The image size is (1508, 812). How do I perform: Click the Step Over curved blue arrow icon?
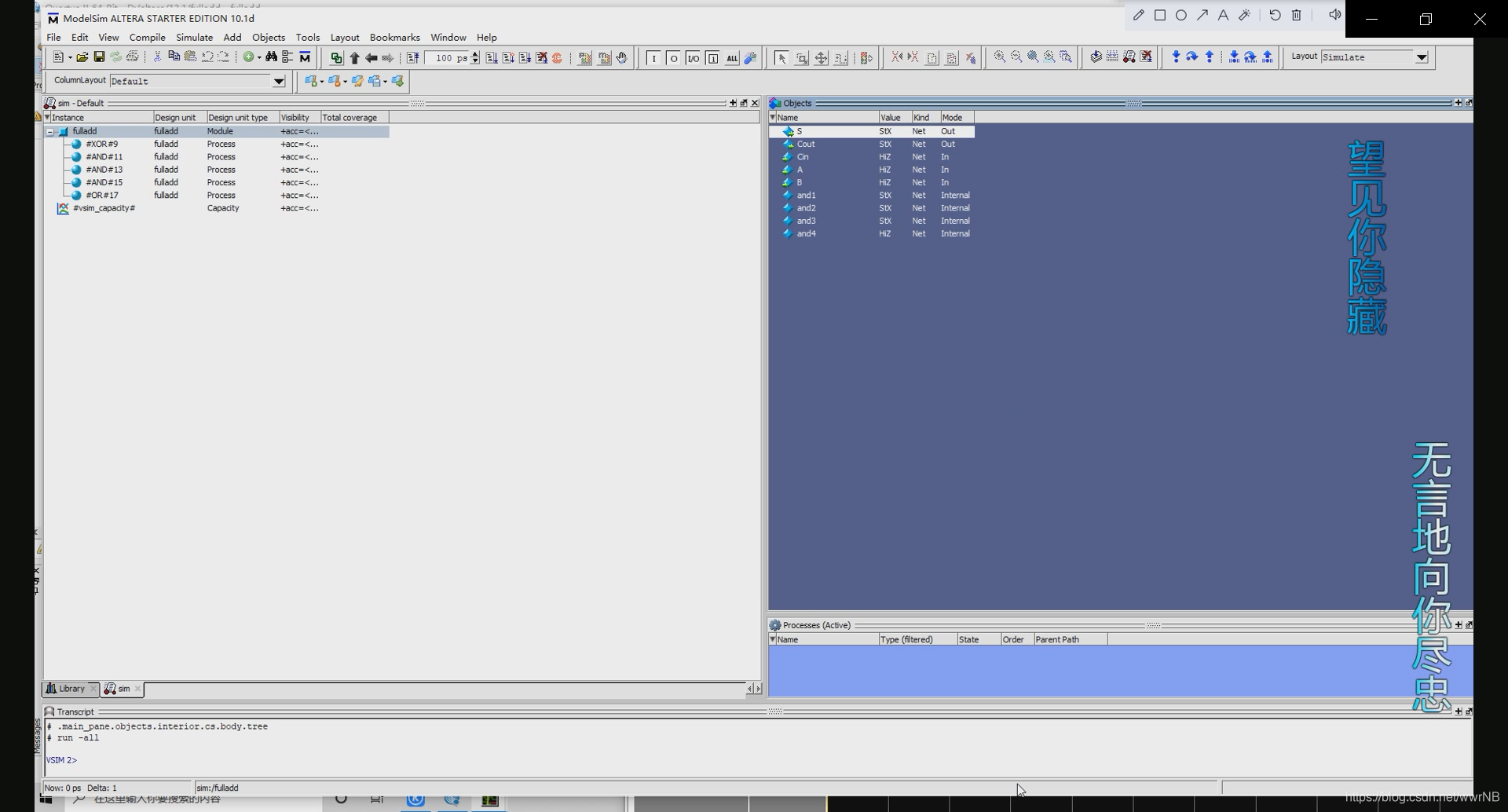pyautogui.click(x=1192, y=57)
